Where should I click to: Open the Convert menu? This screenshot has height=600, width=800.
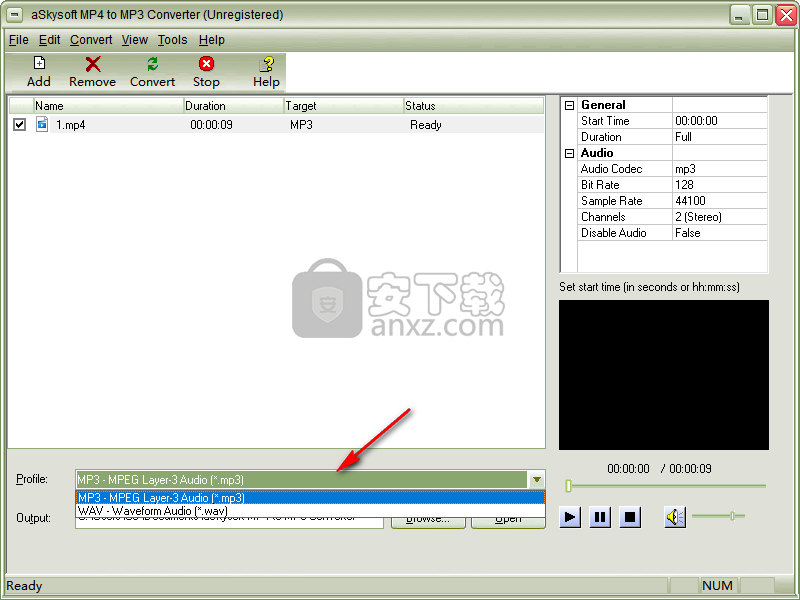[91, 40]
